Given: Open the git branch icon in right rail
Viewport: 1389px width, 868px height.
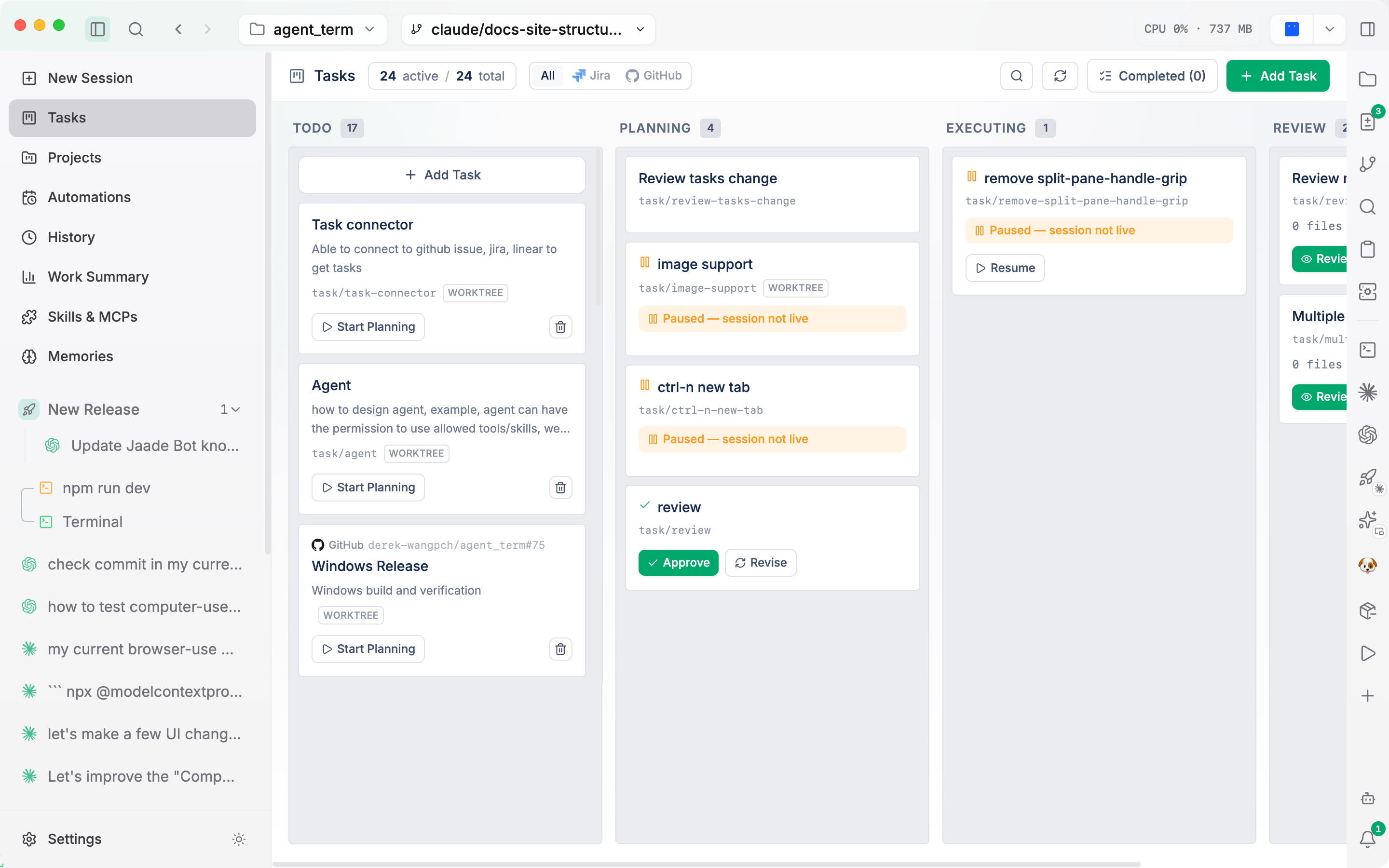Looking at the screenshot, I should coord(1368,164).
